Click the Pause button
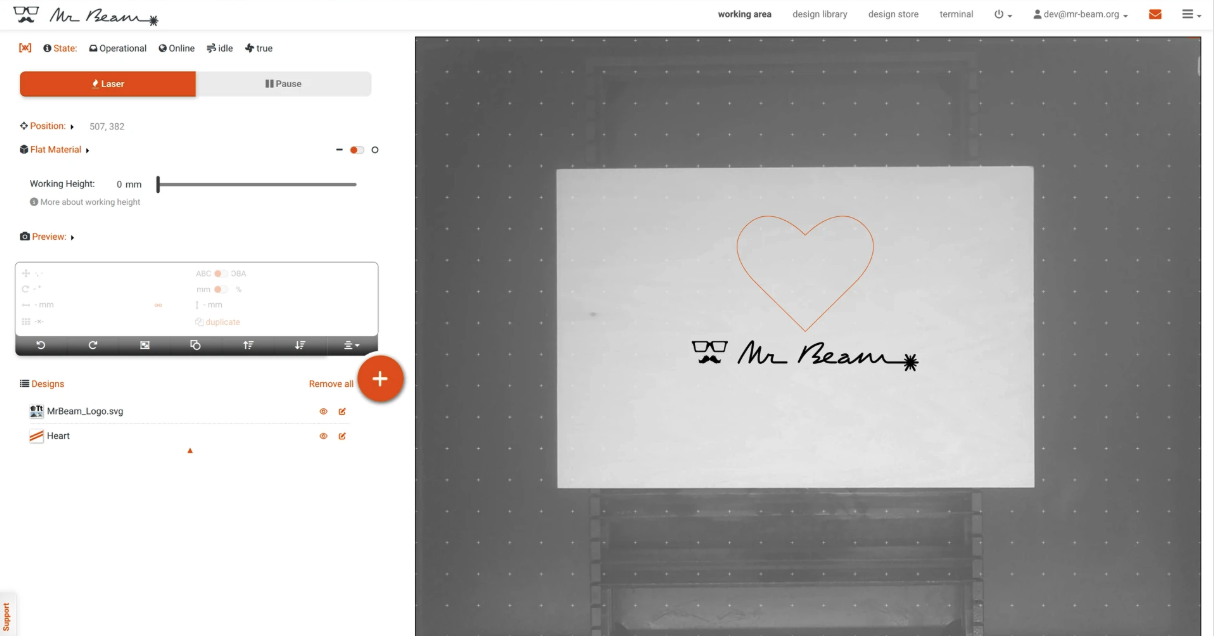The image size is (1214, 636). [283, 84]
